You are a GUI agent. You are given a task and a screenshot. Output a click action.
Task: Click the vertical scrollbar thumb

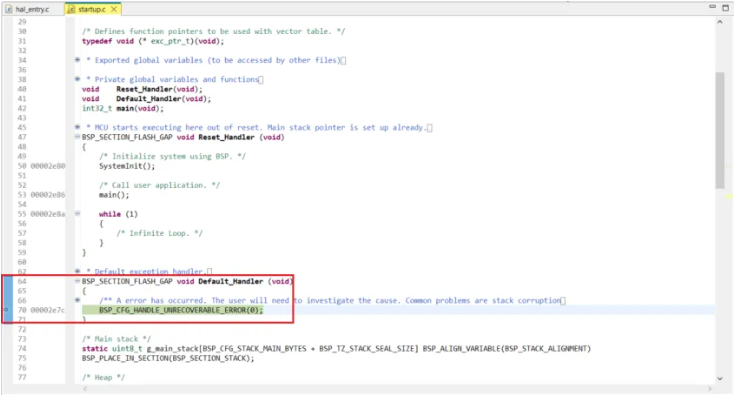pos(720,130)
